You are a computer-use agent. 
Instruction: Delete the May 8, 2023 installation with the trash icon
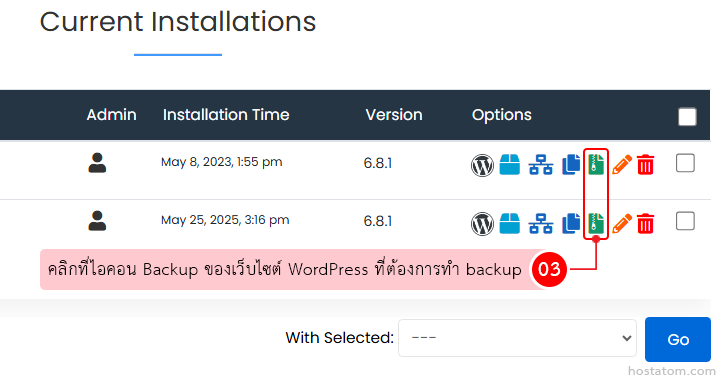(x=646, y=165)
